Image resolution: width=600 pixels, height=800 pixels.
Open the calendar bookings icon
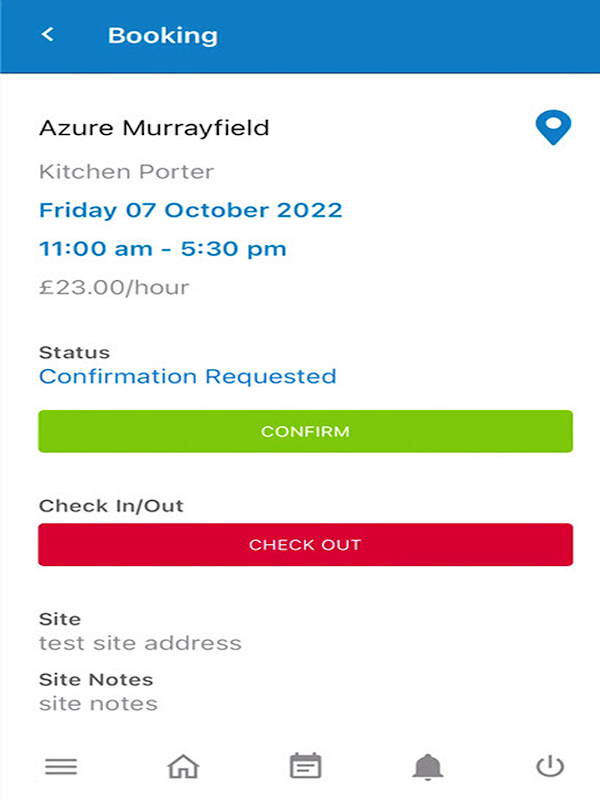[x=305, y=765]
